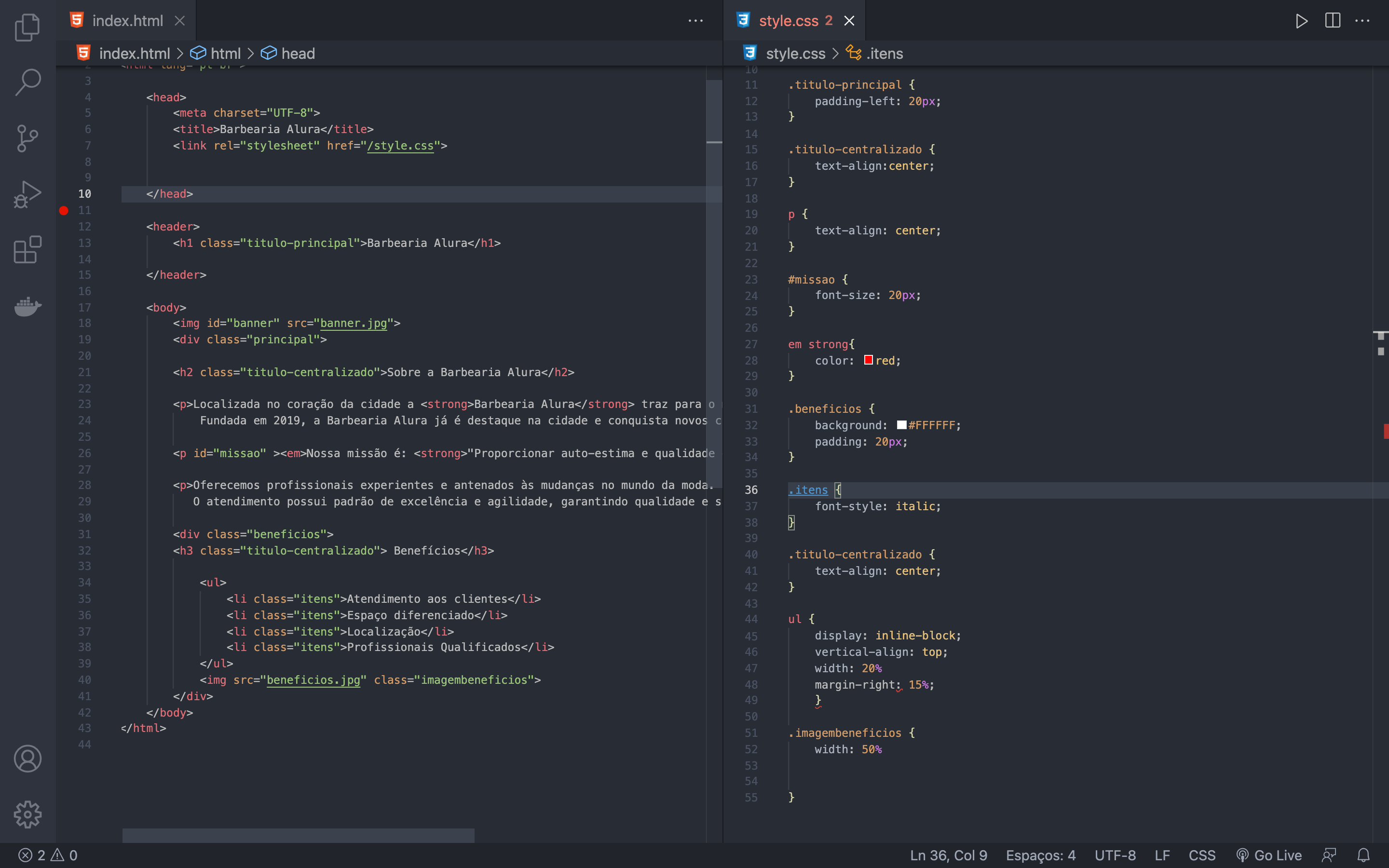1389x868 pixels.
Task: Click the red color swatch next to red value
Action: point(867,360)
